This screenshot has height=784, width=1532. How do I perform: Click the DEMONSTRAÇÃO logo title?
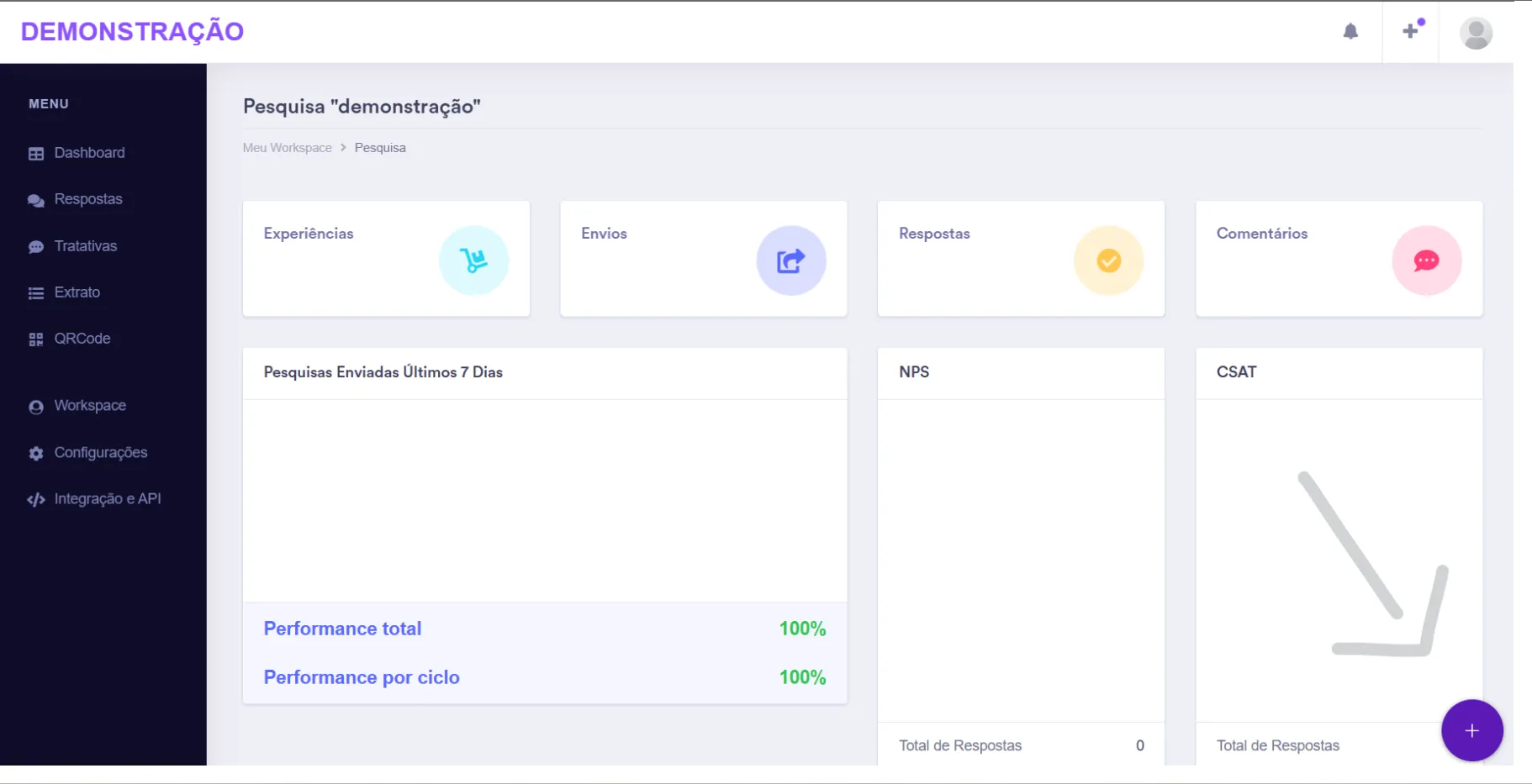tap(132, 31)
